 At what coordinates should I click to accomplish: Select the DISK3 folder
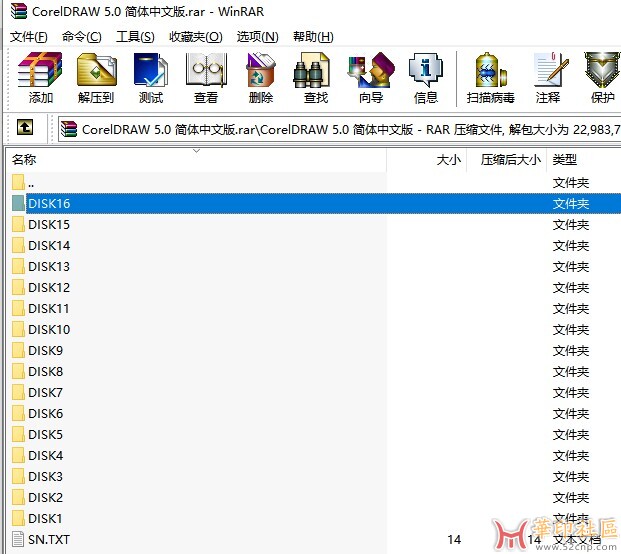pos(46,476)
